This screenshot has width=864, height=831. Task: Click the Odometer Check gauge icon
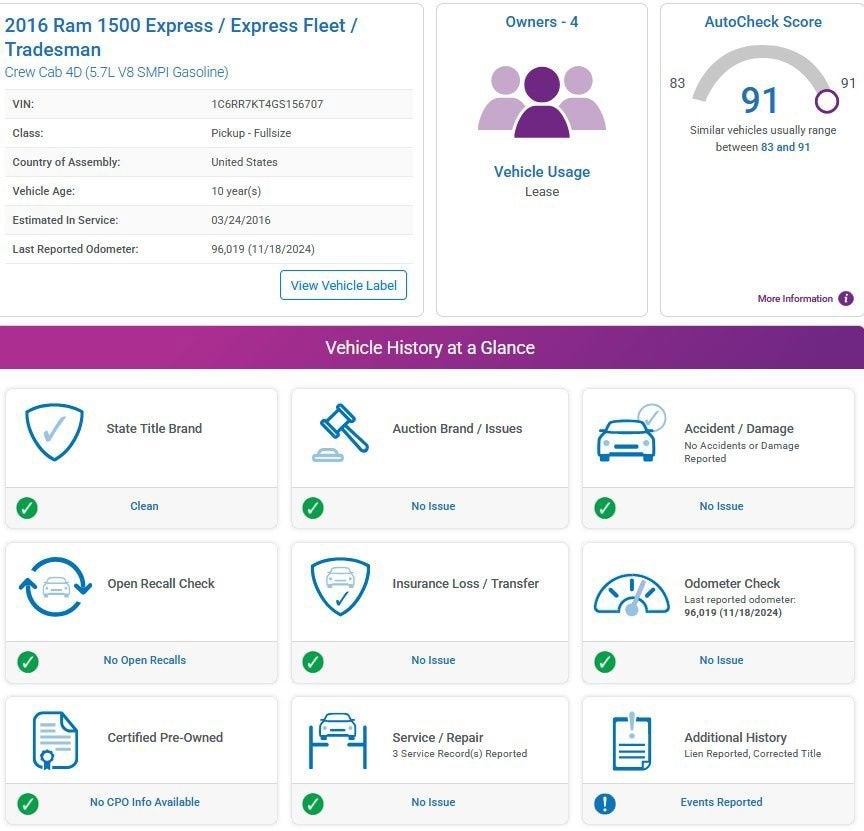[x=631, y=594]
